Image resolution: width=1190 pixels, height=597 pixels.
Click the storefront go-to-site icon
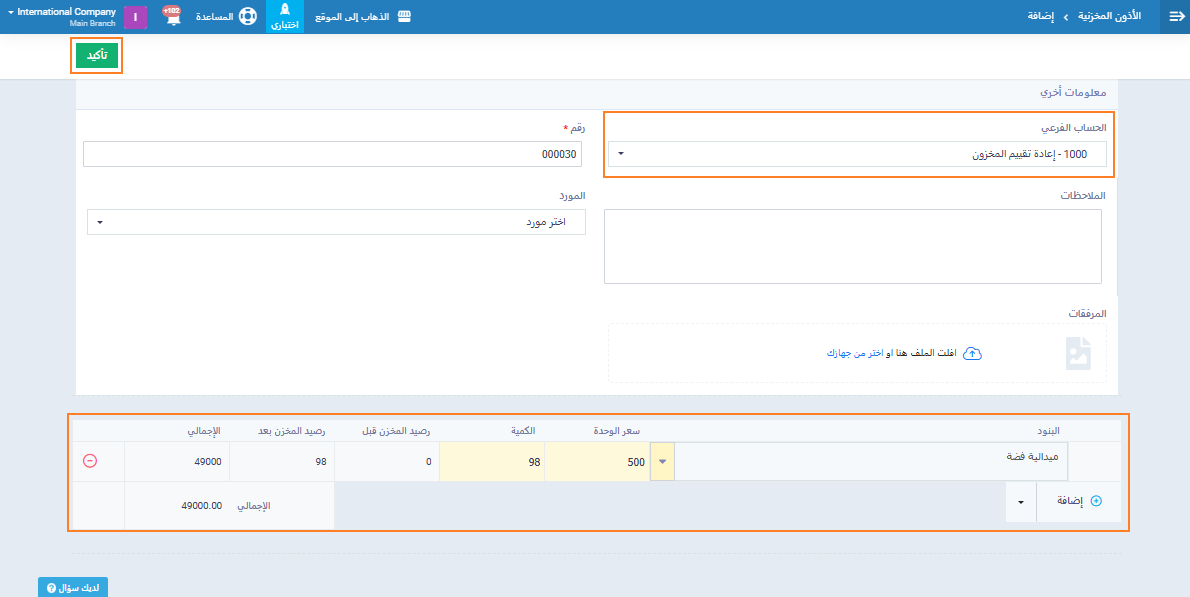tap(404, 17)
